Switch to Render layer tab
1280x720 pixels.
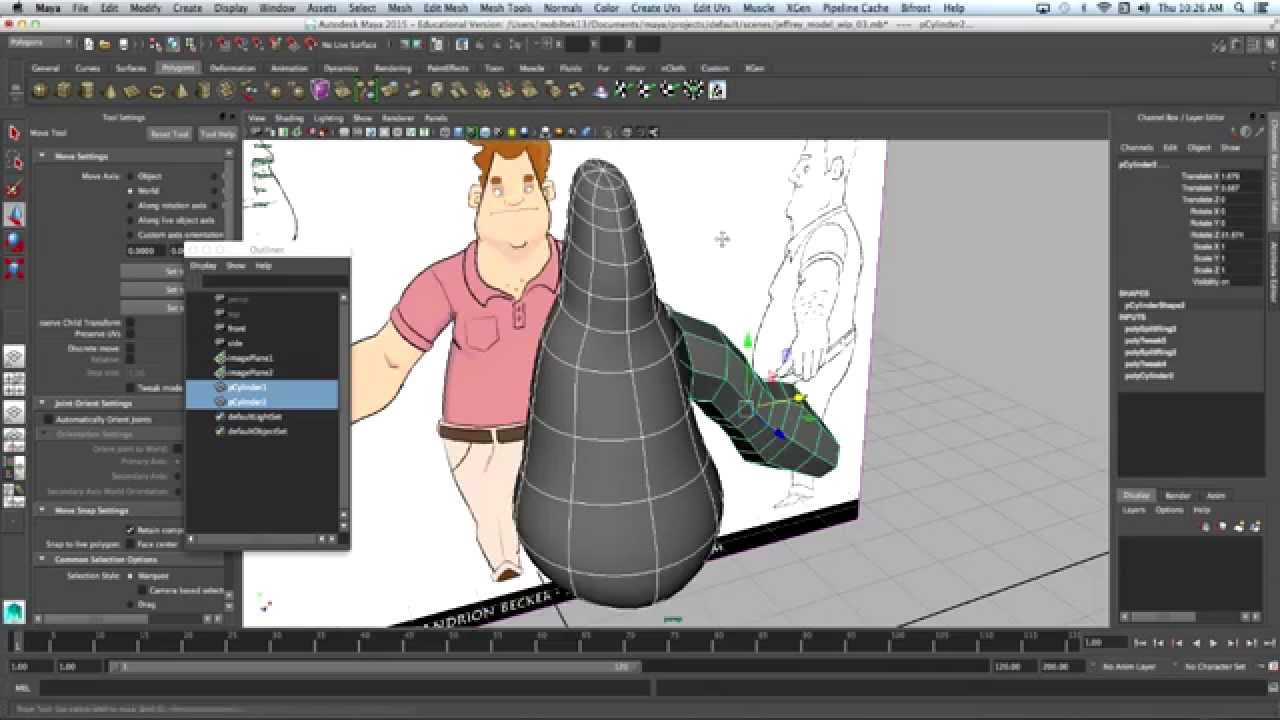[x=1178, y=495]
